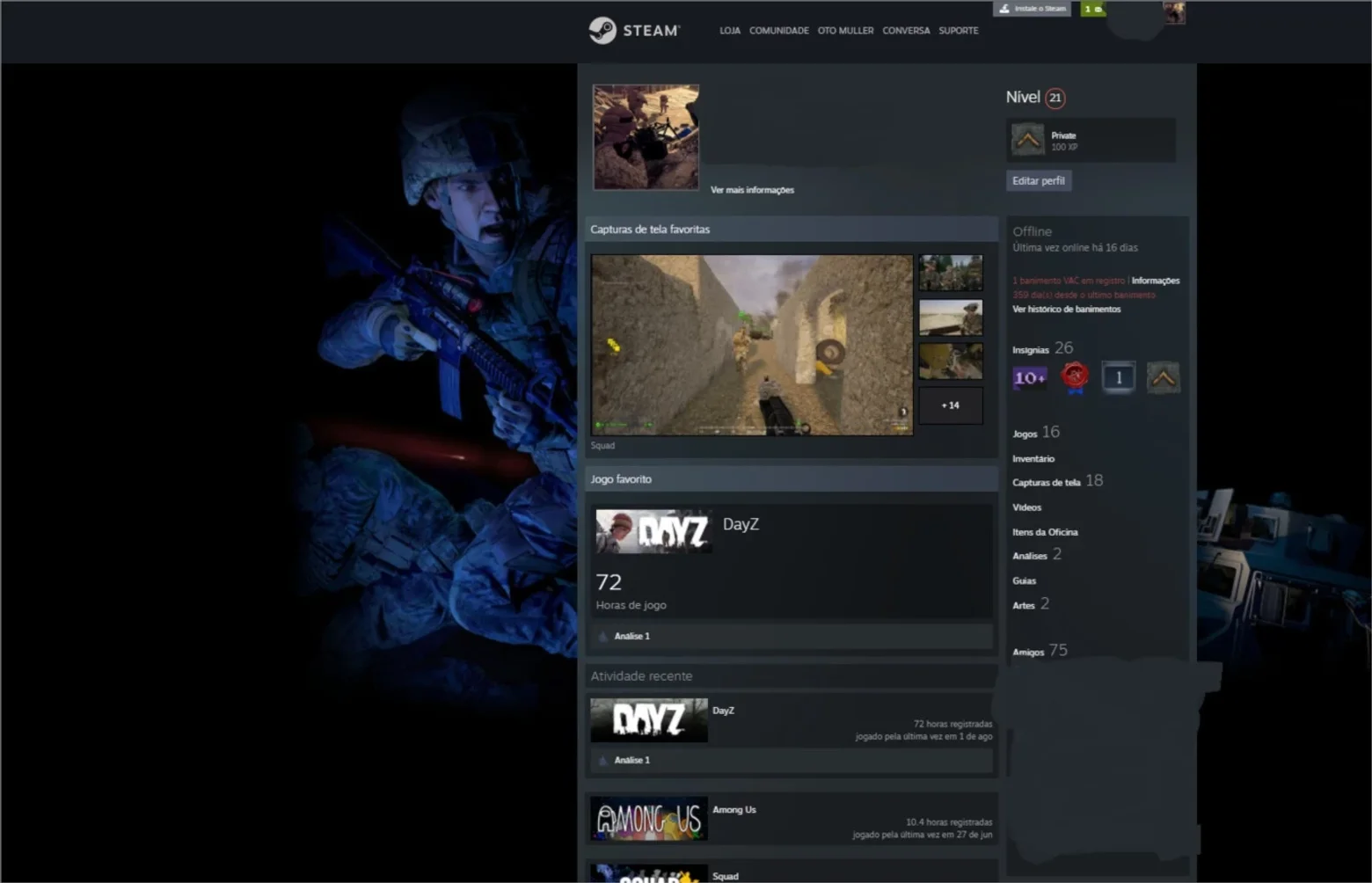Viewport: 1372px width, 883px height.
Task: Click the Among Us game title
Action: pyautogui.click(x=734, y=810)
